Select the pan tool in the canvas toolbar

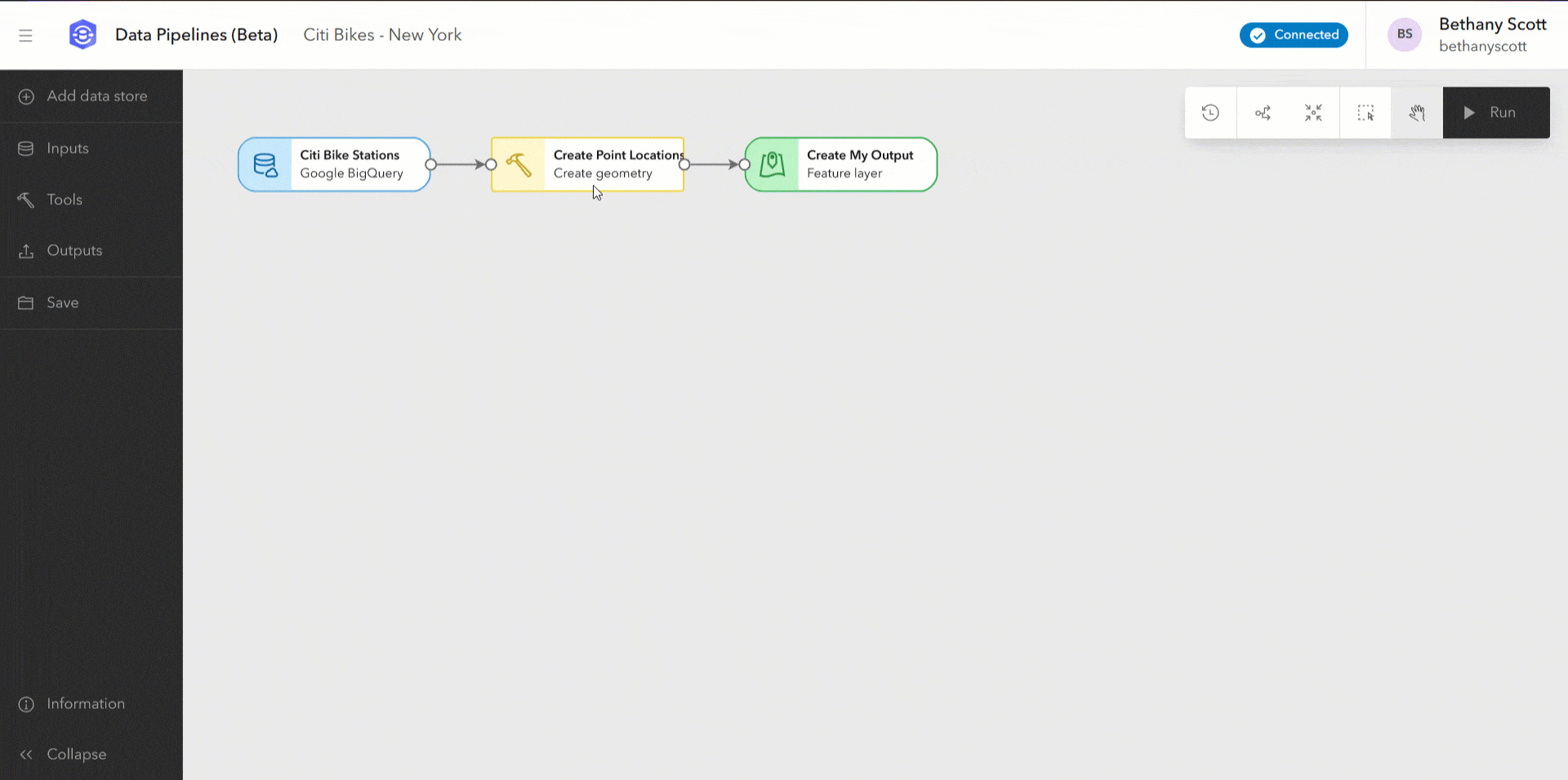tap(1417, 113)
